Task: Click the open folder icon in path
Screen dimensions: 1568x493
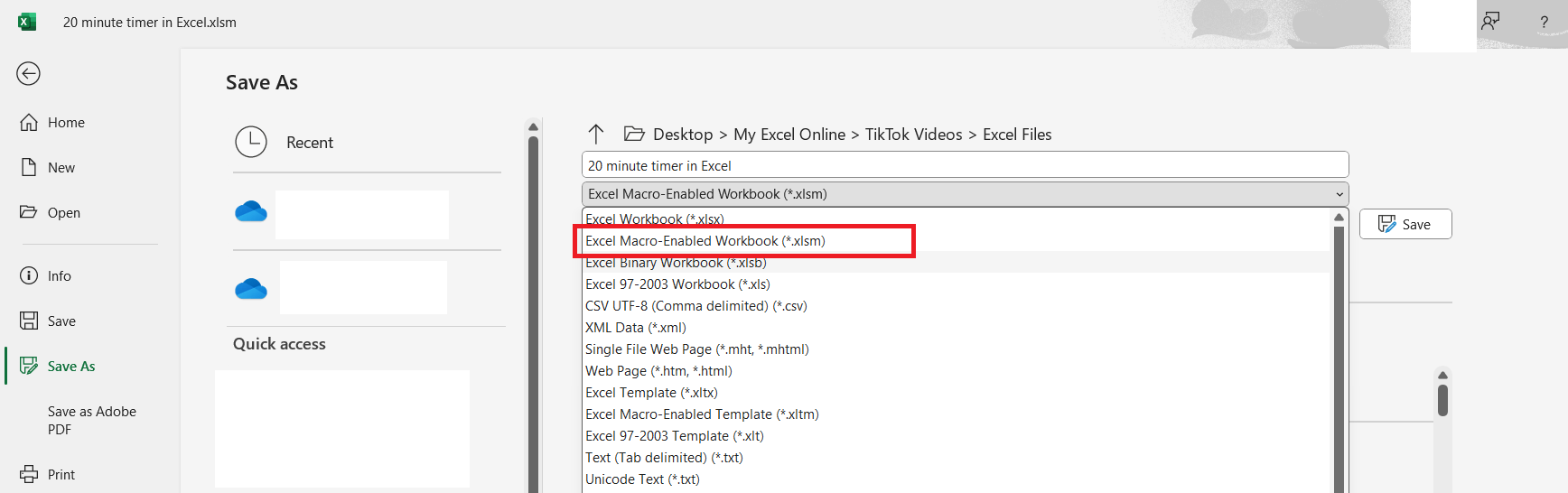Action: 634,135
